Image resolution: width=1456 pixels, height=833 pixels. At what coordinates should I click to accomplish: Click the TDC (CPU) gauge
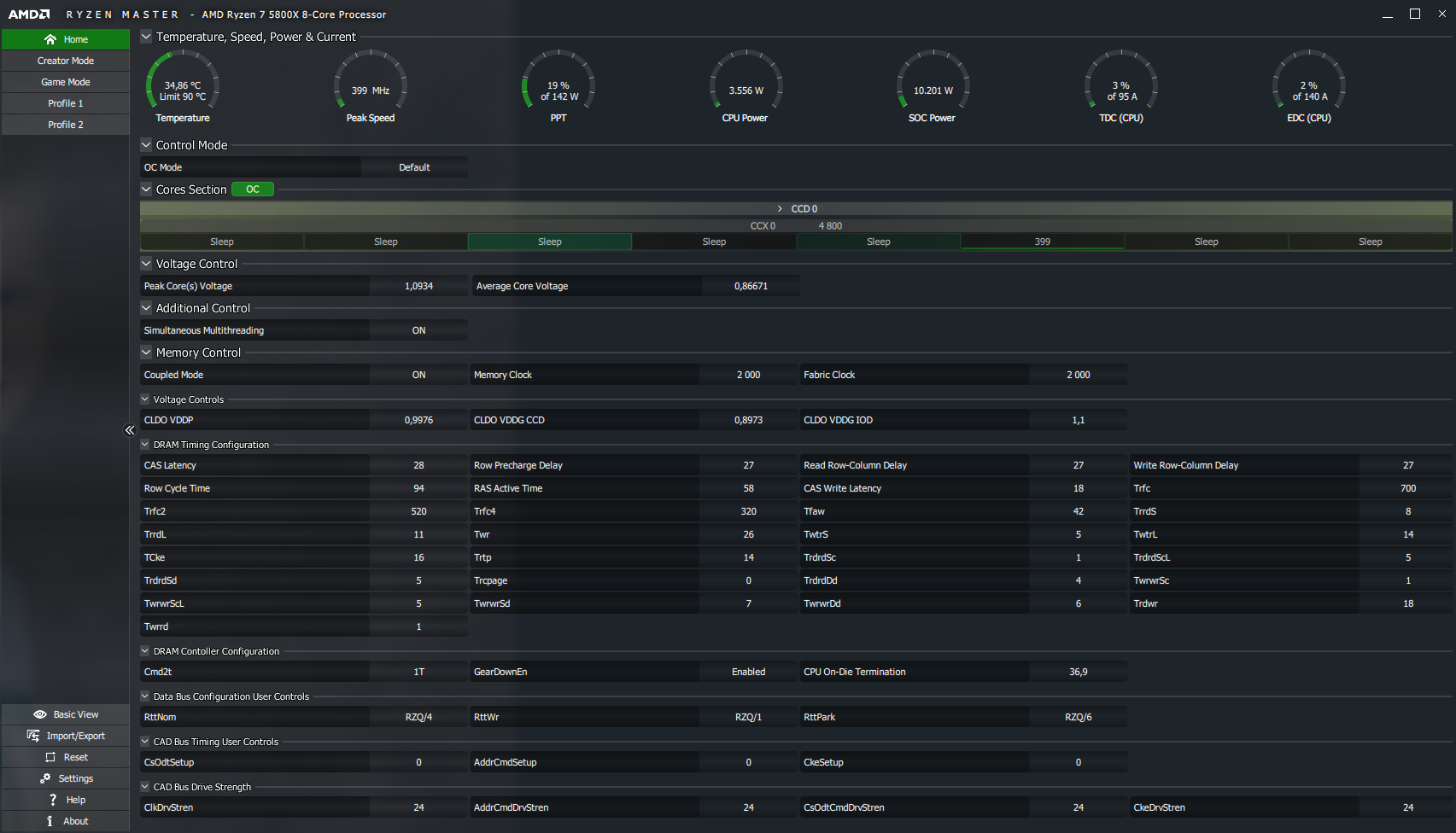[x=1121, y=86]
